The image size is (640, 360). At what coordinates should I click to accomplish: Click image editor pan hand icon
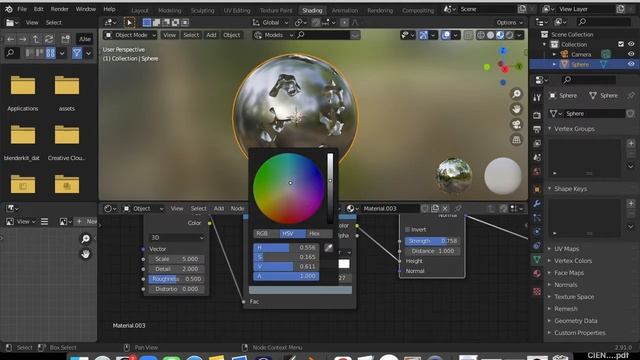click(x=85, y=254)
